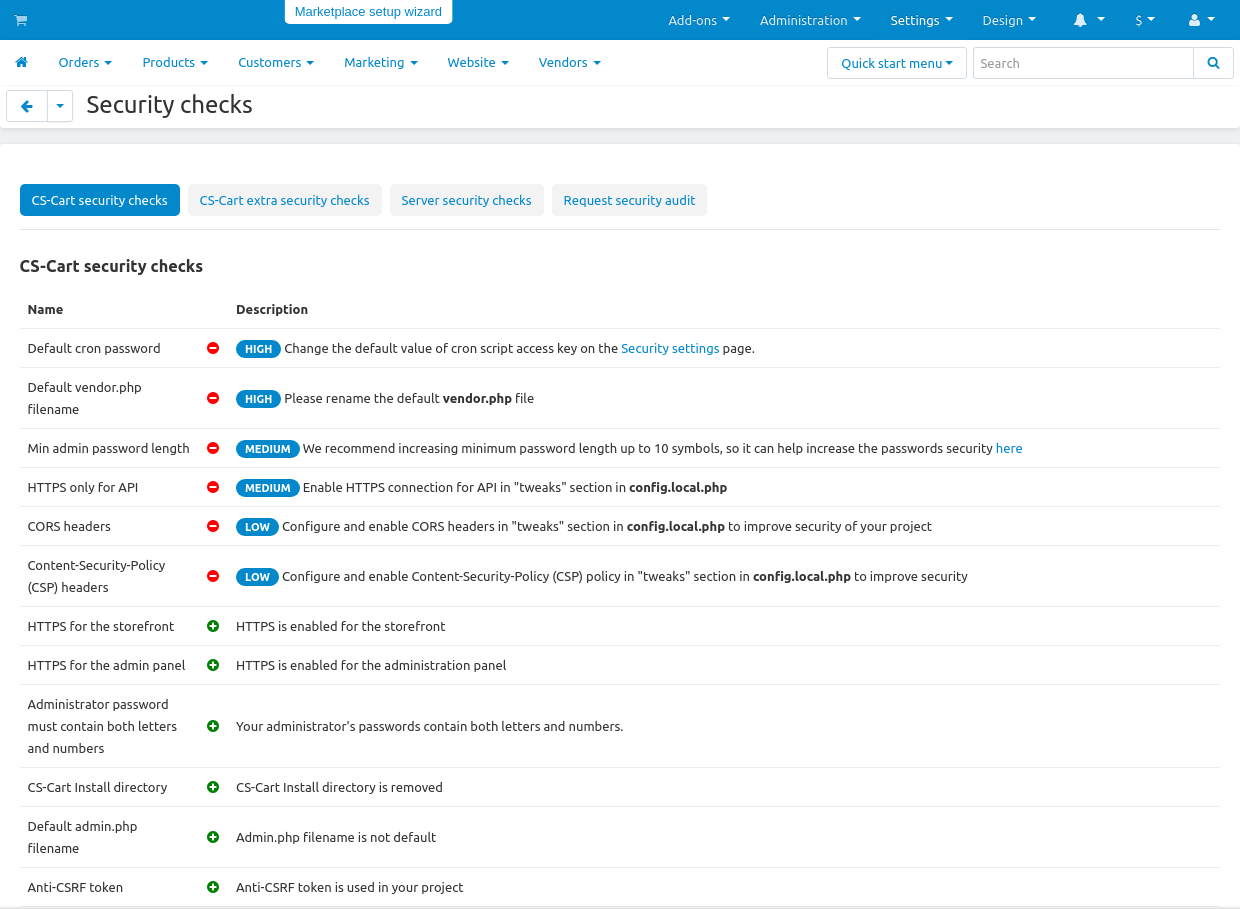Click the MEDIUM badge for password length
Image resolution: width=1240 pixels, height=909 pixels.
[268, 449]
